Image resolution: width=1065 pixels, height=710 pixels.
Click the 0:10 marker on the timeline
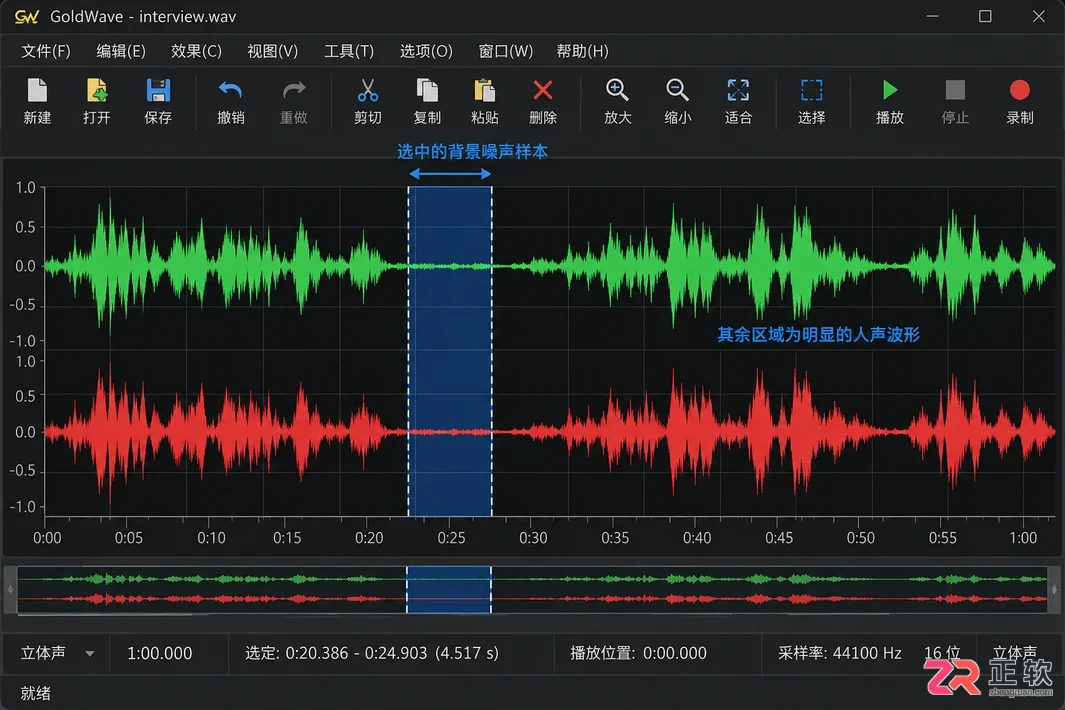(x=211, y=538)
